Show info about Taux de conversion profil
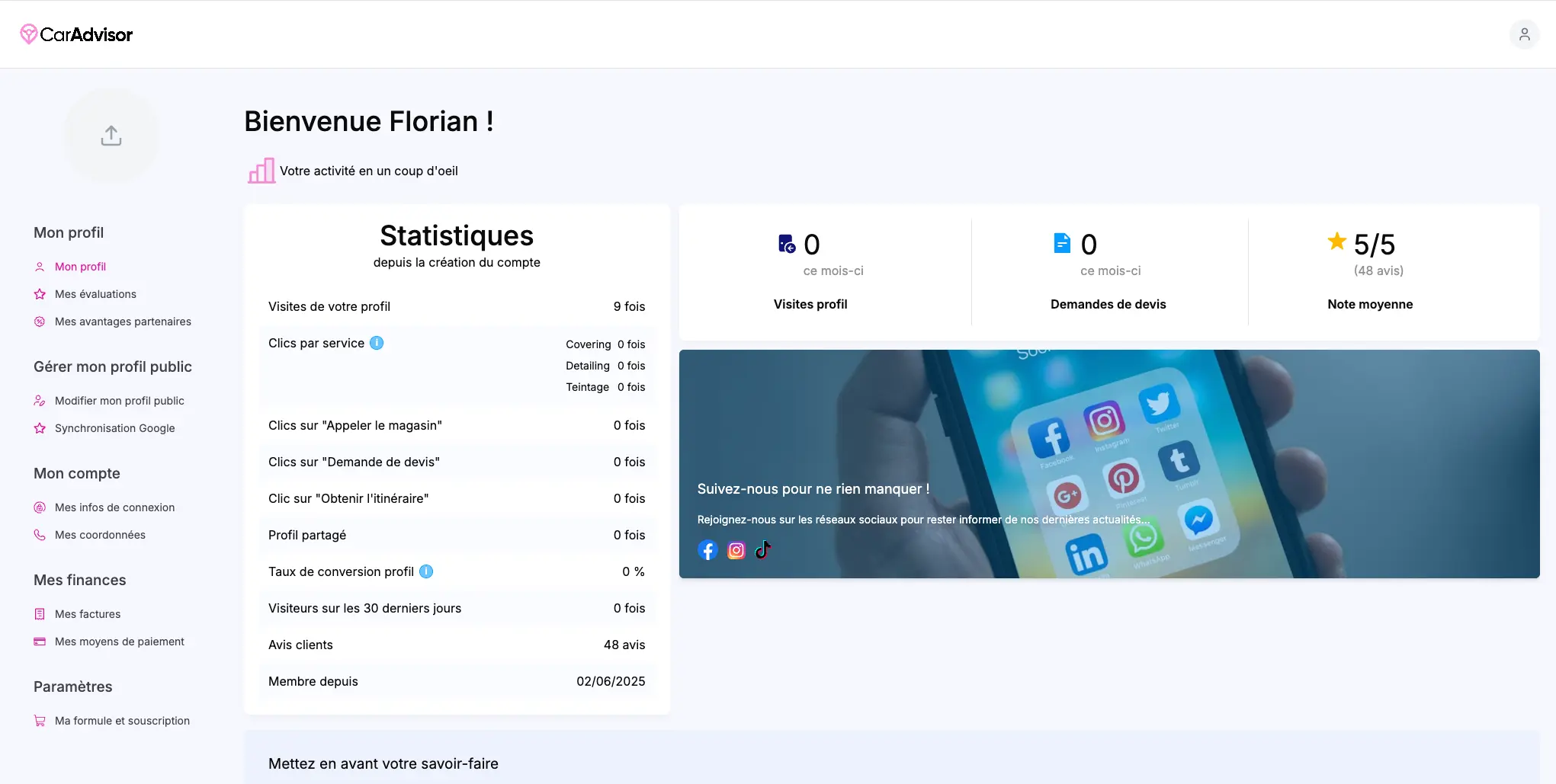This screenshot has height=784, width=1556. (x=426, y=571)
